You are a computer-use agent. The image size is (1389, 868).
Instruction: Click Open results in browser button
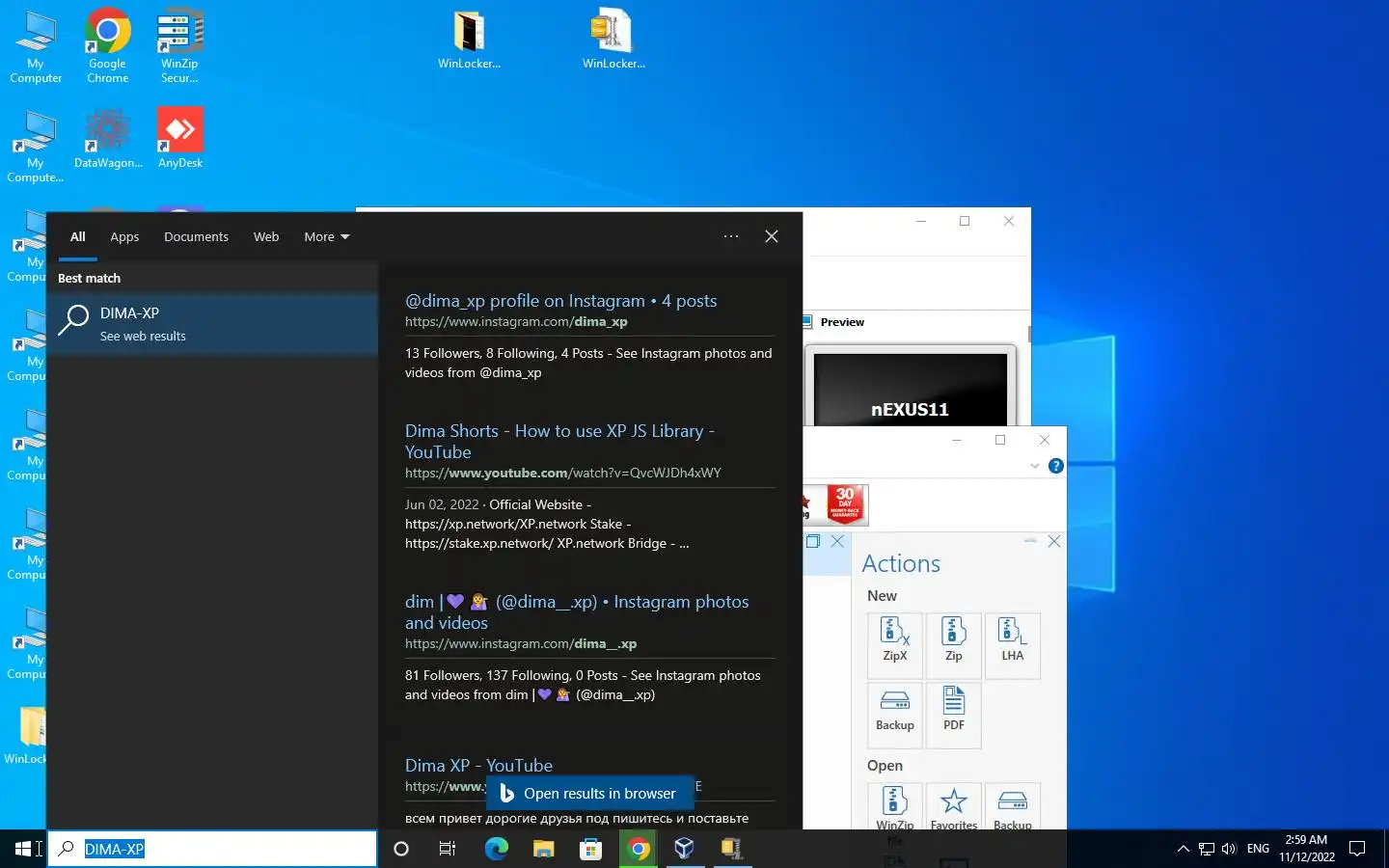[x=590, y=793]
